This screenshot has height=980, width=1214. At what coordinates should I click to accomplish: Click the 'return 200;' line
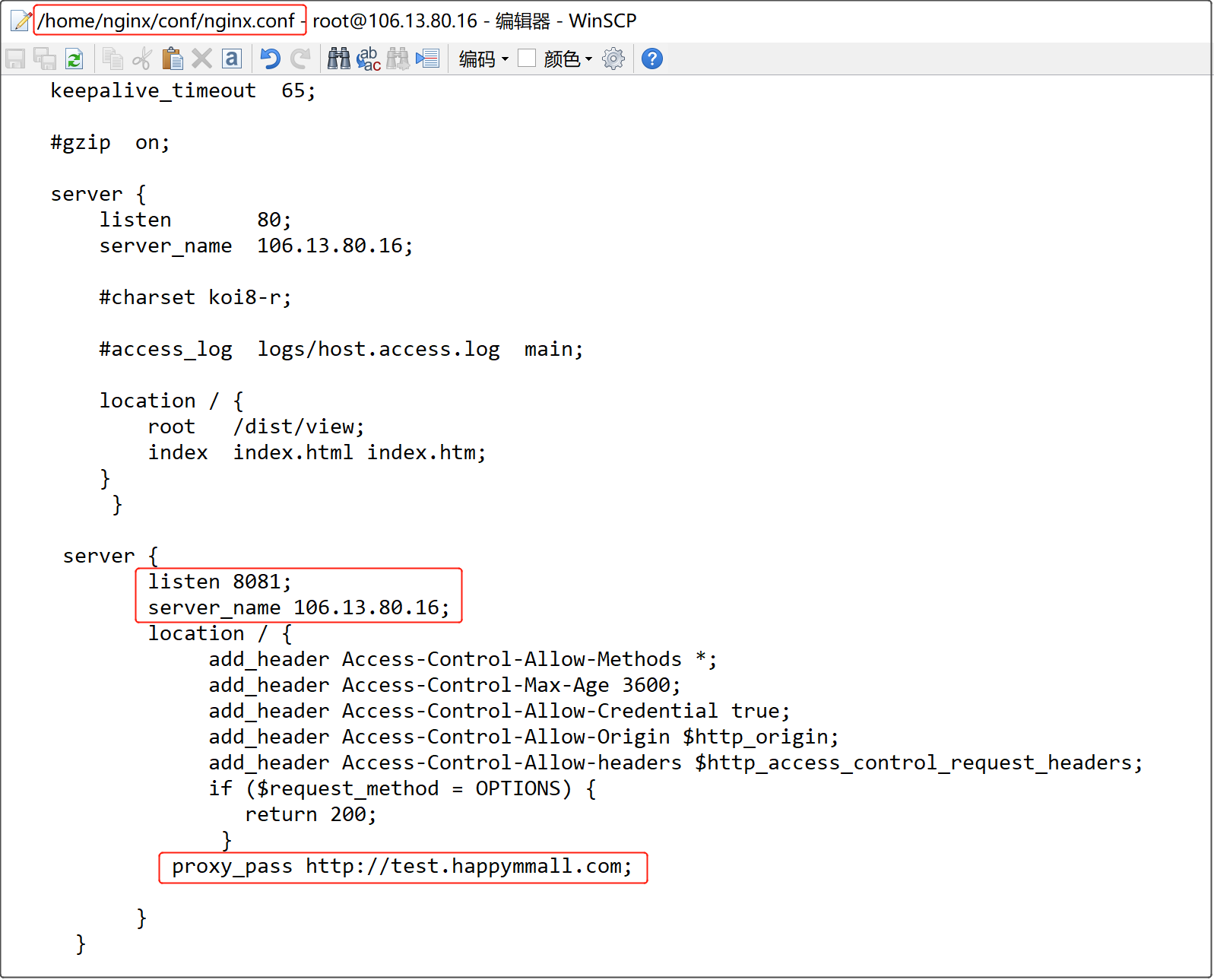coord(311,814)
